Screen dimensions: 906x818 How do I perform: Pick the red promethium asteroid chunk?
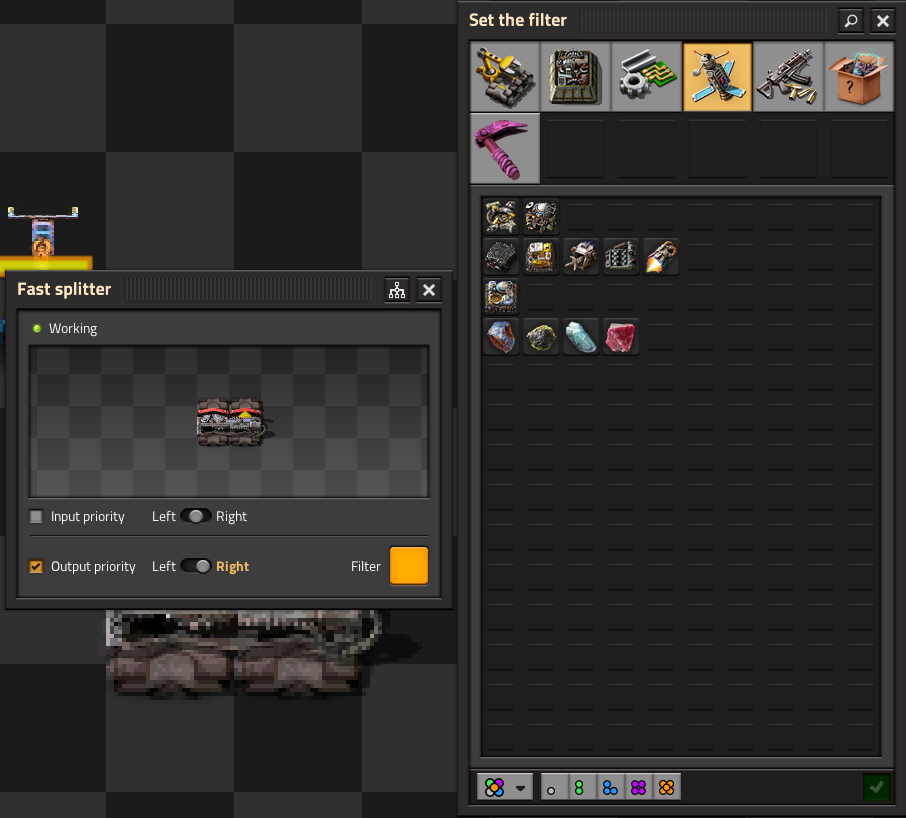[621, 337]
